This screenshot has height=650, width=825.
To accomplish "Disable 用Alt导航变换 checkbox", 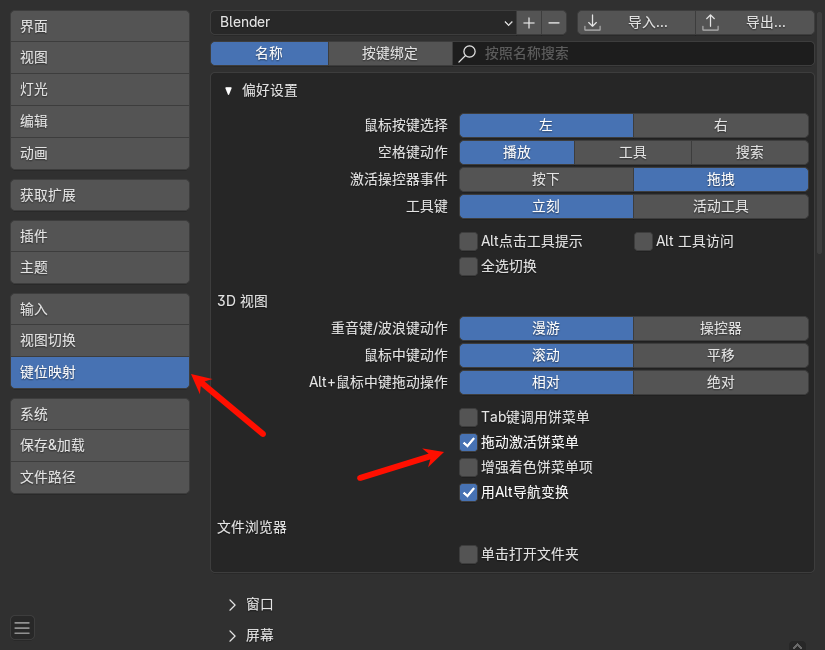I will [x=468, y=492].
